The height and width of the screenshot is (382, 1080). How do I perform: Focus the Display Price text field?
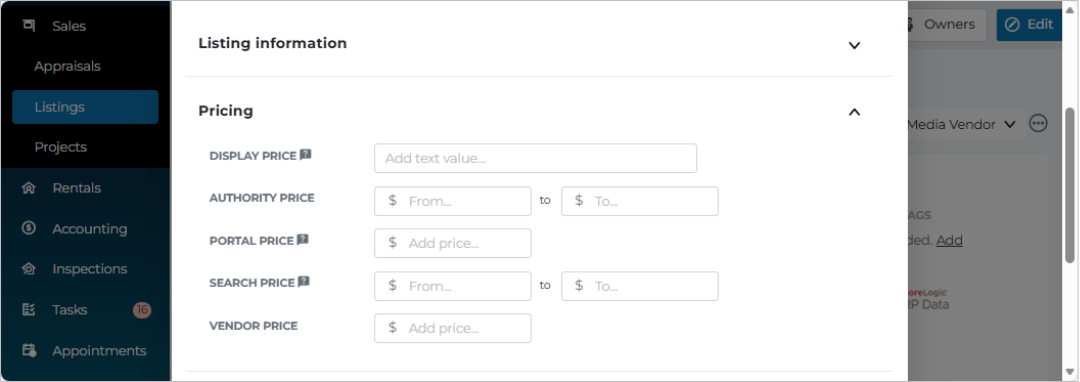pyautogui.click(x=535, y=158)
